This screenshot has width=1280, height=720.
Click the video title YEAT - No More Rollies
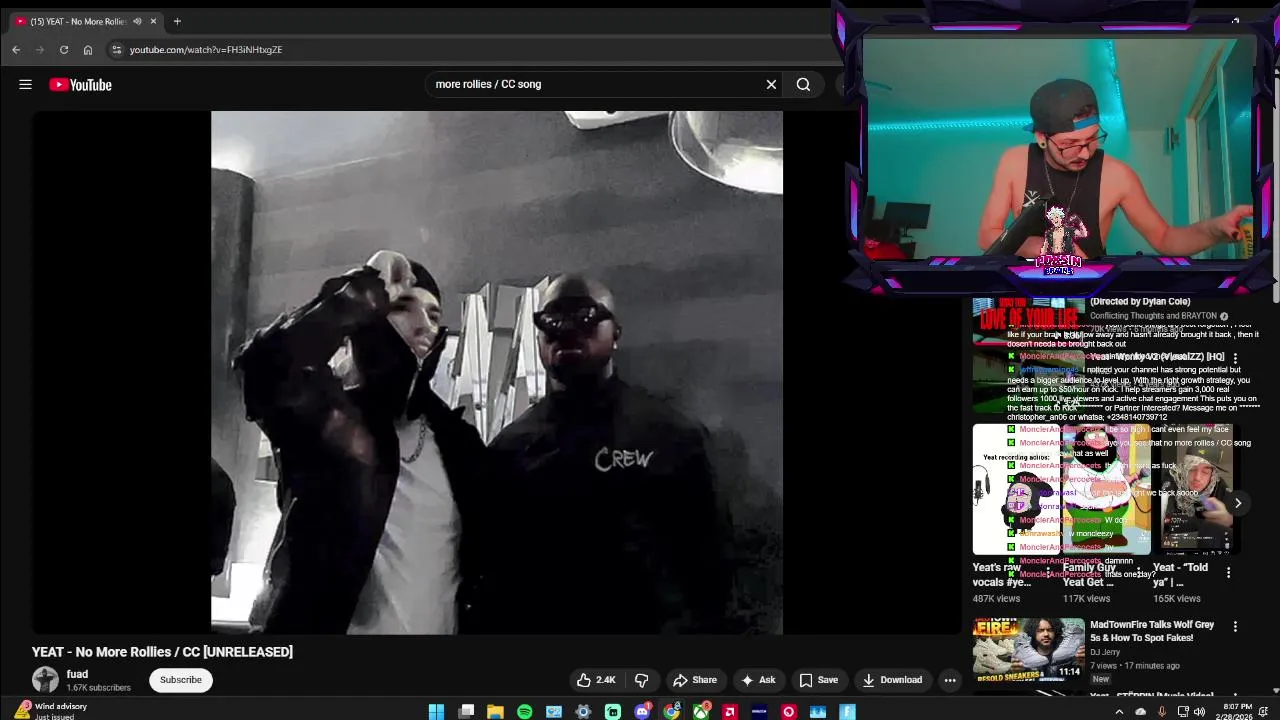tap(162, 652)
